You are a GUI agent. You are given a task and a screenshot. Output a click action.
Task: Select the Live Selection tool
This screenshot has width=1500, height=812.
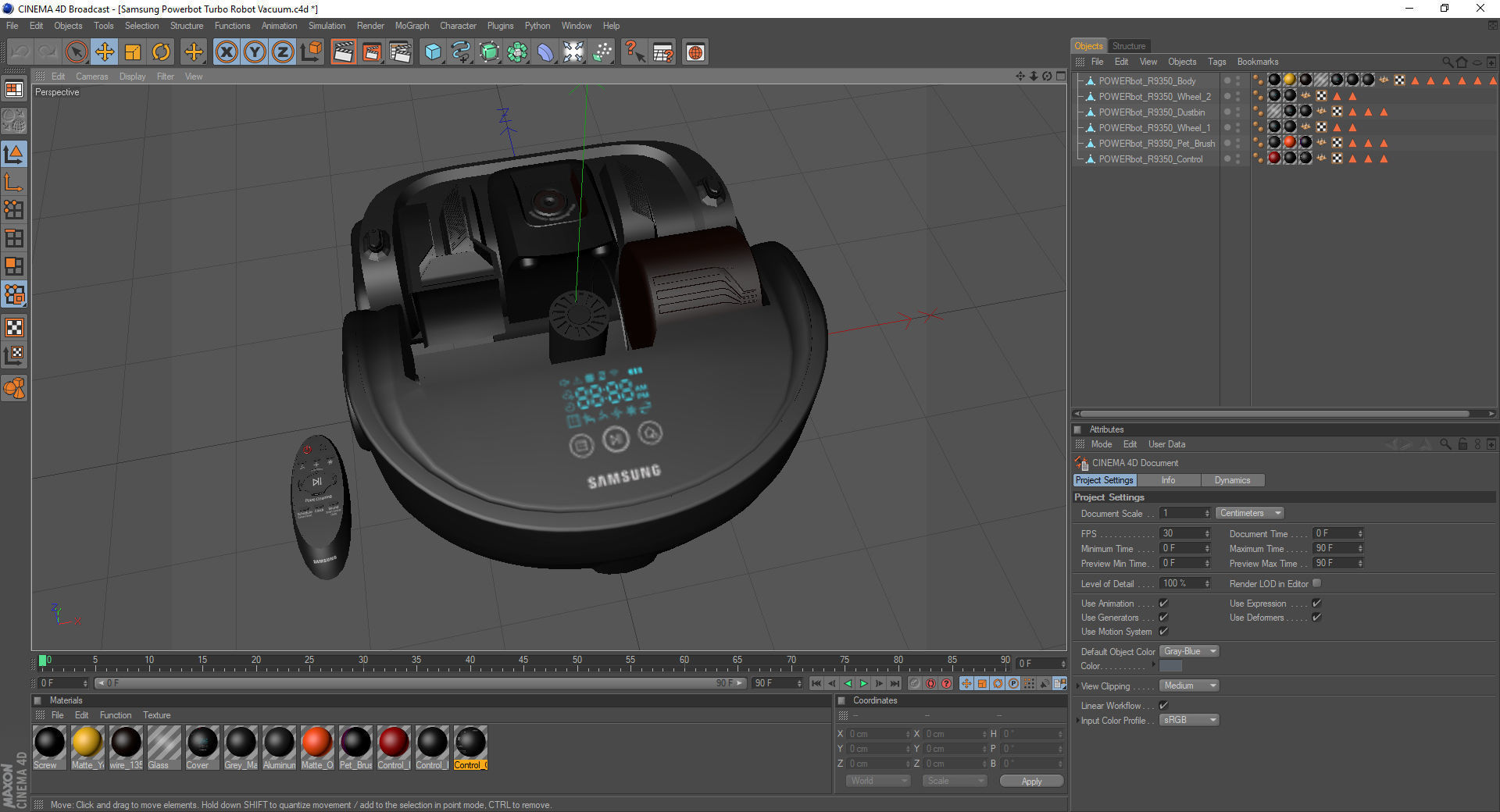76,52
